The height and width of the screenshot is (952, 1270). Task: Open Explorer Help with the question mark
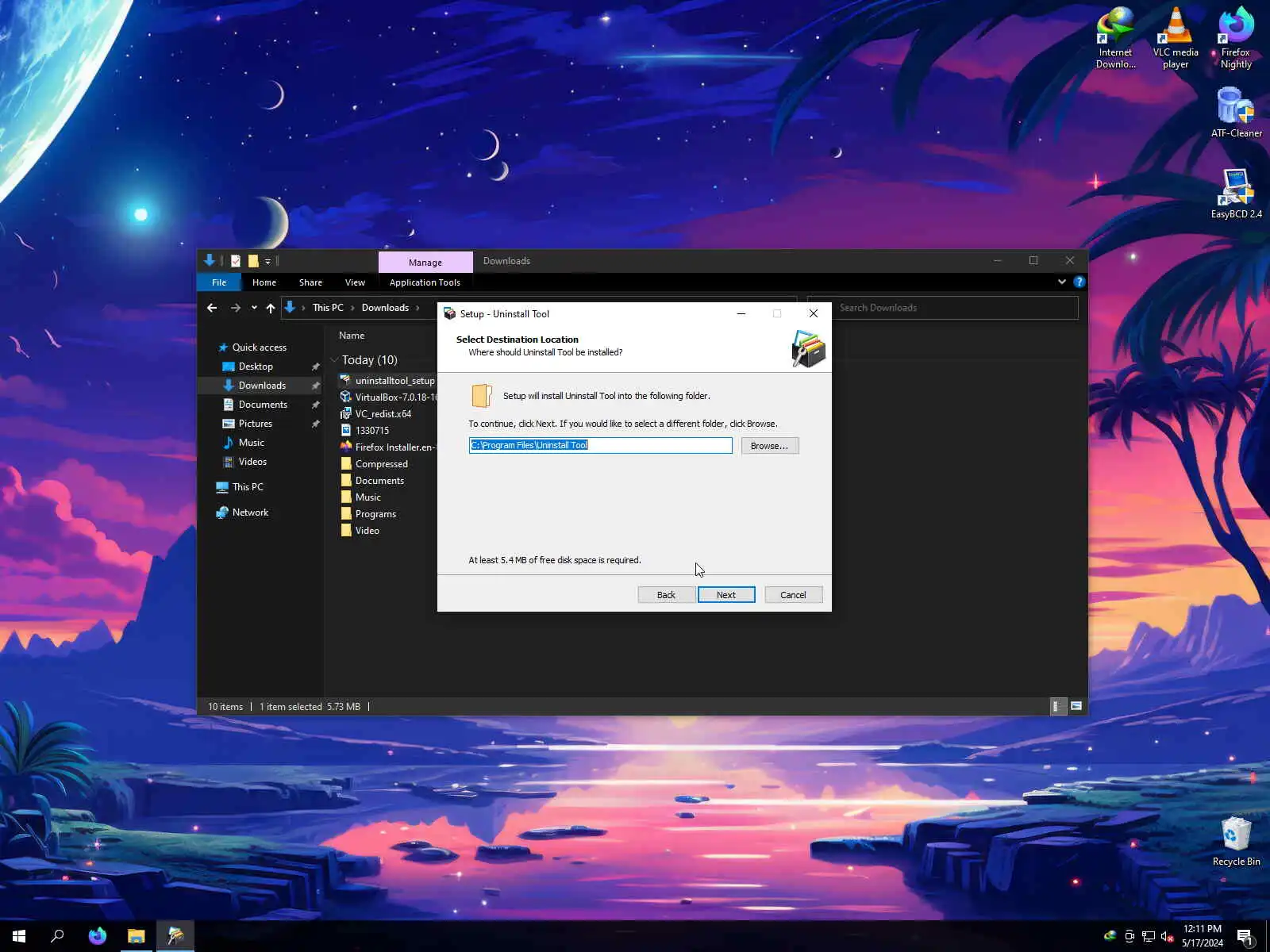[1079, 282]
